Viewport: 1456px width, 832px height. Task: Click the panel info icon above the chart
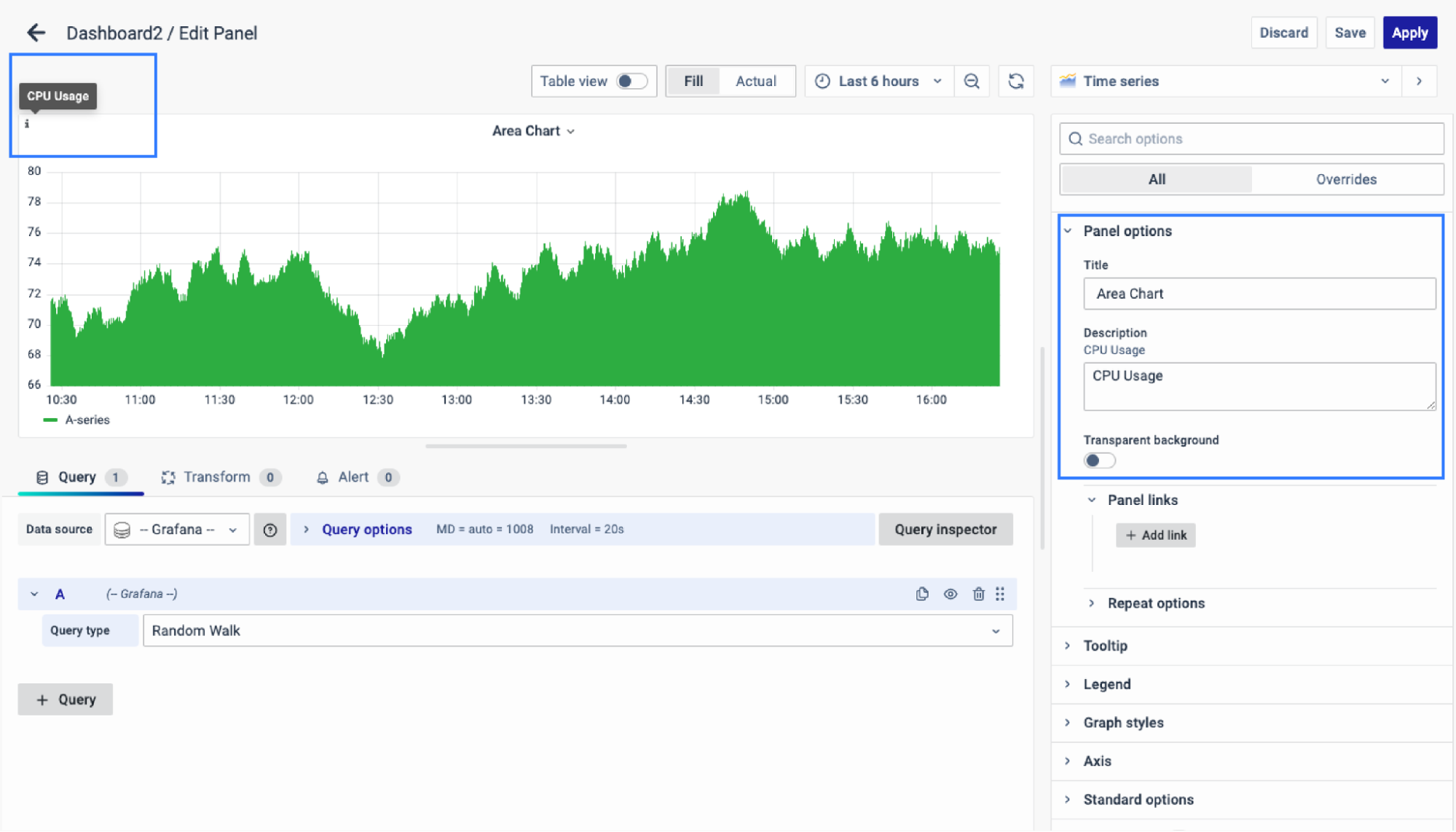pos(27,124)
